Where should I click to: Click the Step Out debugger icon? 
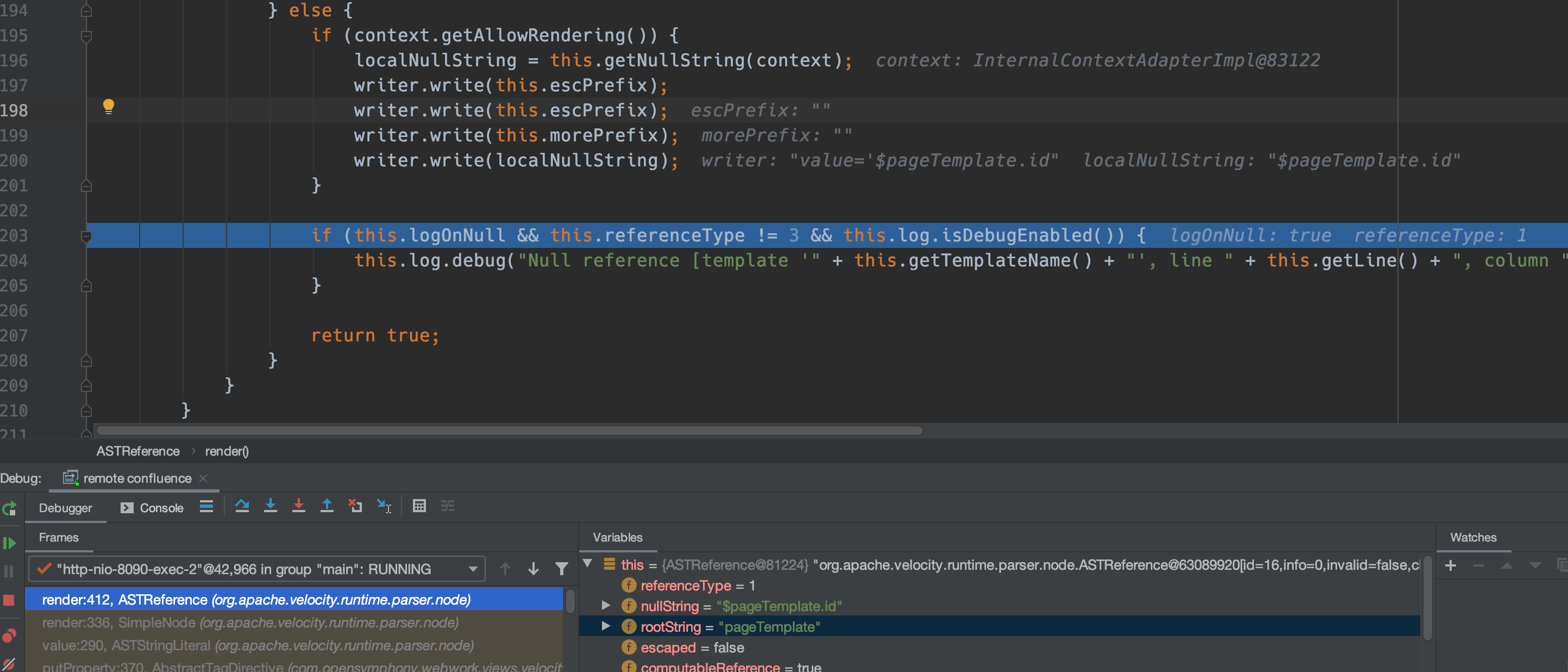point(327,506)
